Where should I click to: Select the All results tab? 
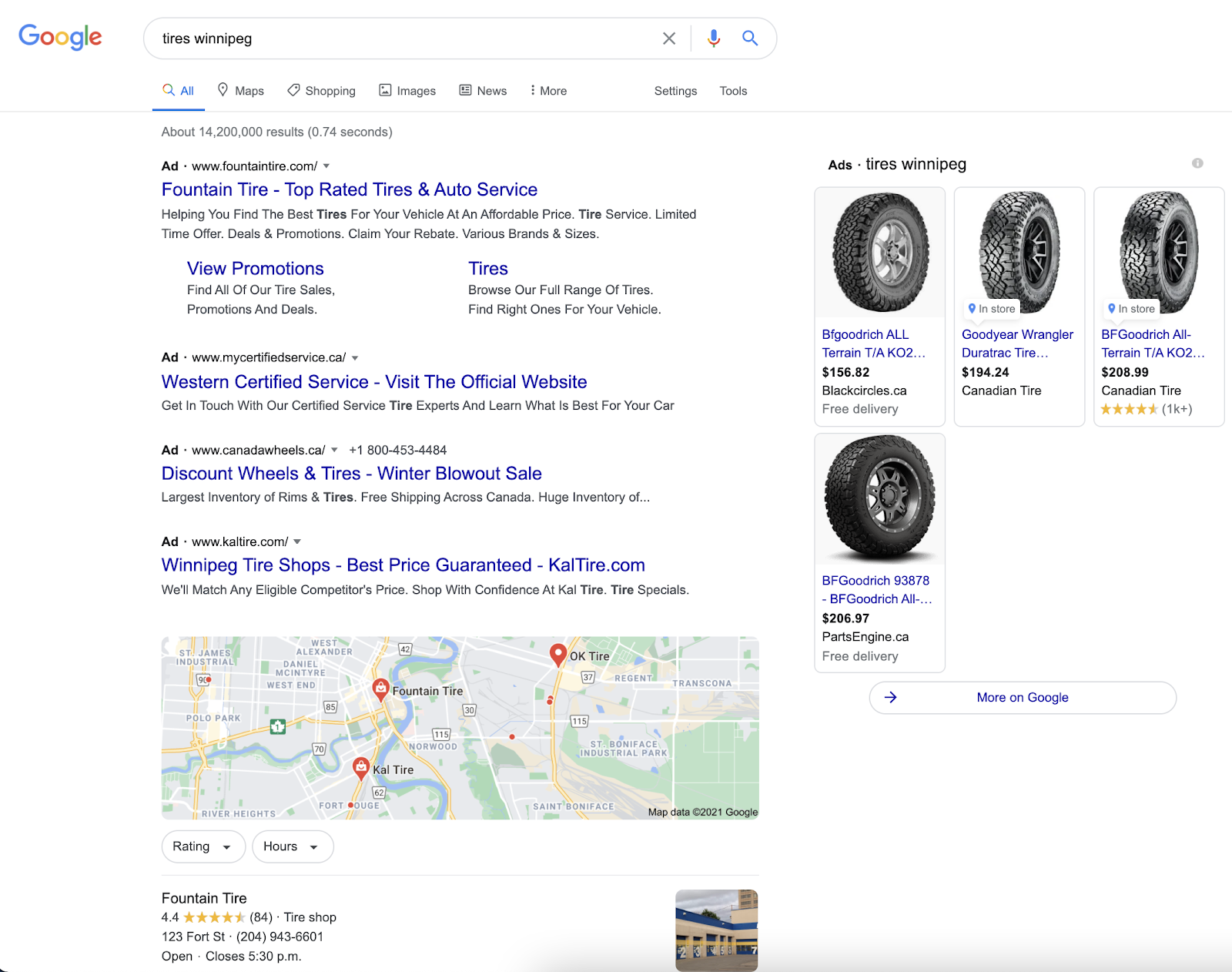coord(178,91)
